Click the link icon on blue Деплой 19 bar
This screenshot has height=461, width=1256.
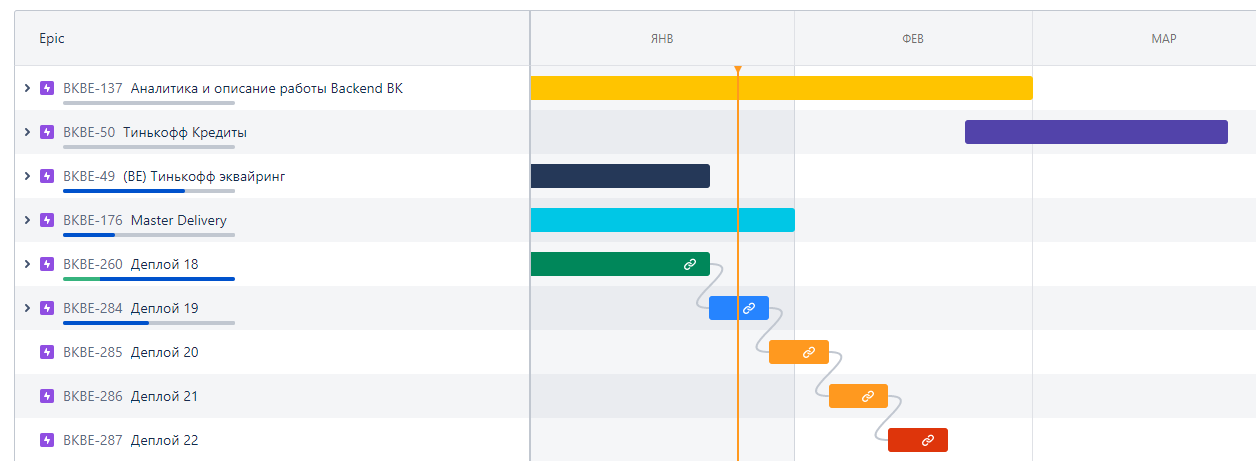point(748,308)
